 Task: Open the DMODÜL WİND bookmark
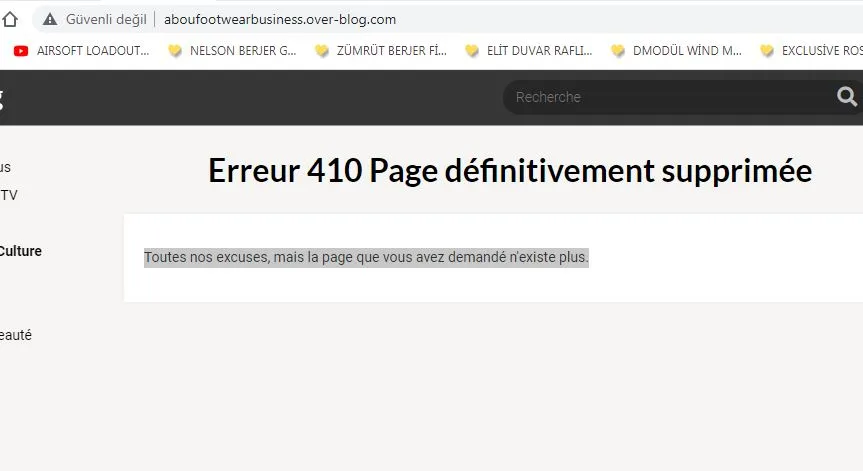pos(687,51)
